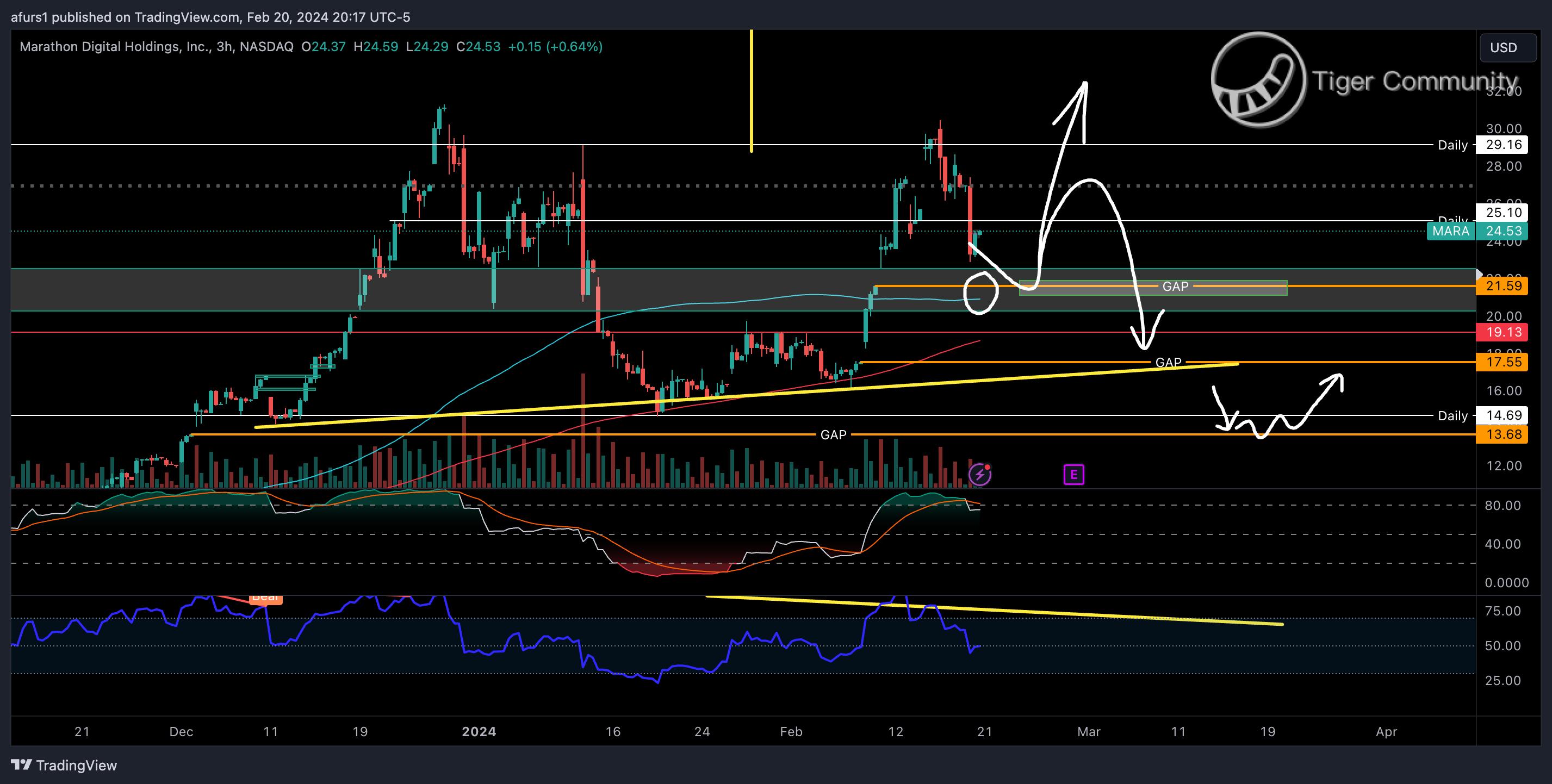The width and height of the screenshot is (1552, 784).
Task: Click the GAP text on 13.68 line
Action: pyautogui.click(x=833, y=435)
